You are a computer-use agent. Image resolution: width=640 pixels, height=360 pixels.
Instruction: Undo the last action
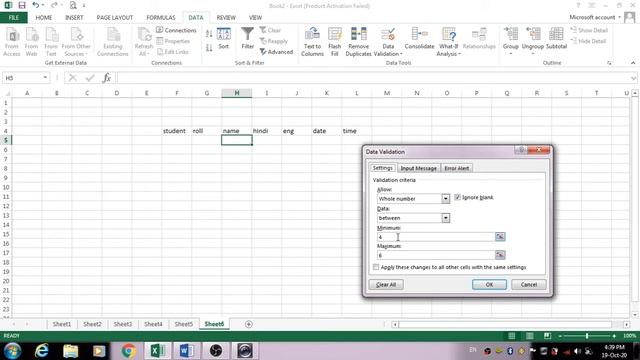pos(36,5)
